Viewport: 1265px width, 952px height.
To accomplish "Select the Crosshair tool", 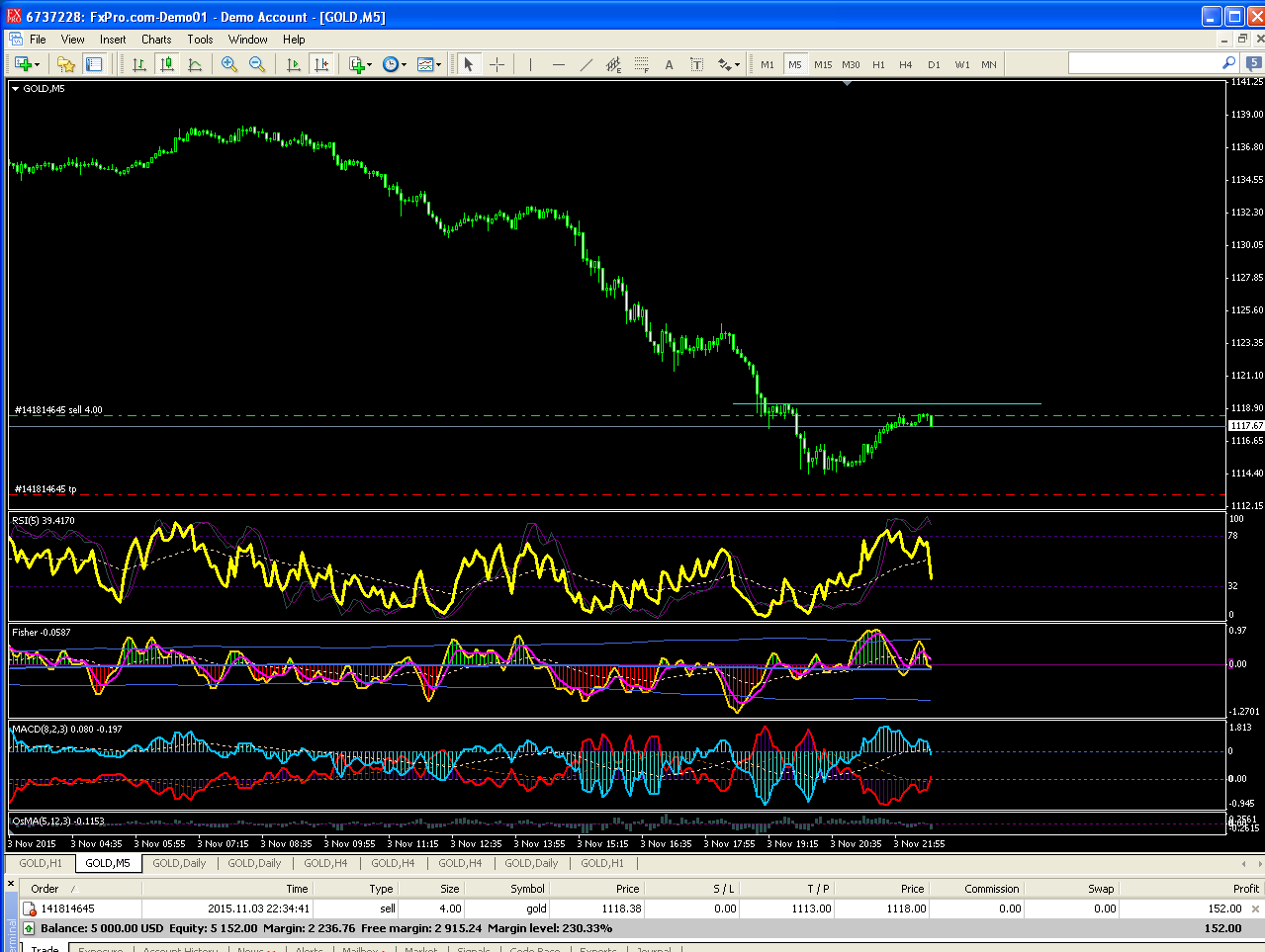I will coord(497,64).
